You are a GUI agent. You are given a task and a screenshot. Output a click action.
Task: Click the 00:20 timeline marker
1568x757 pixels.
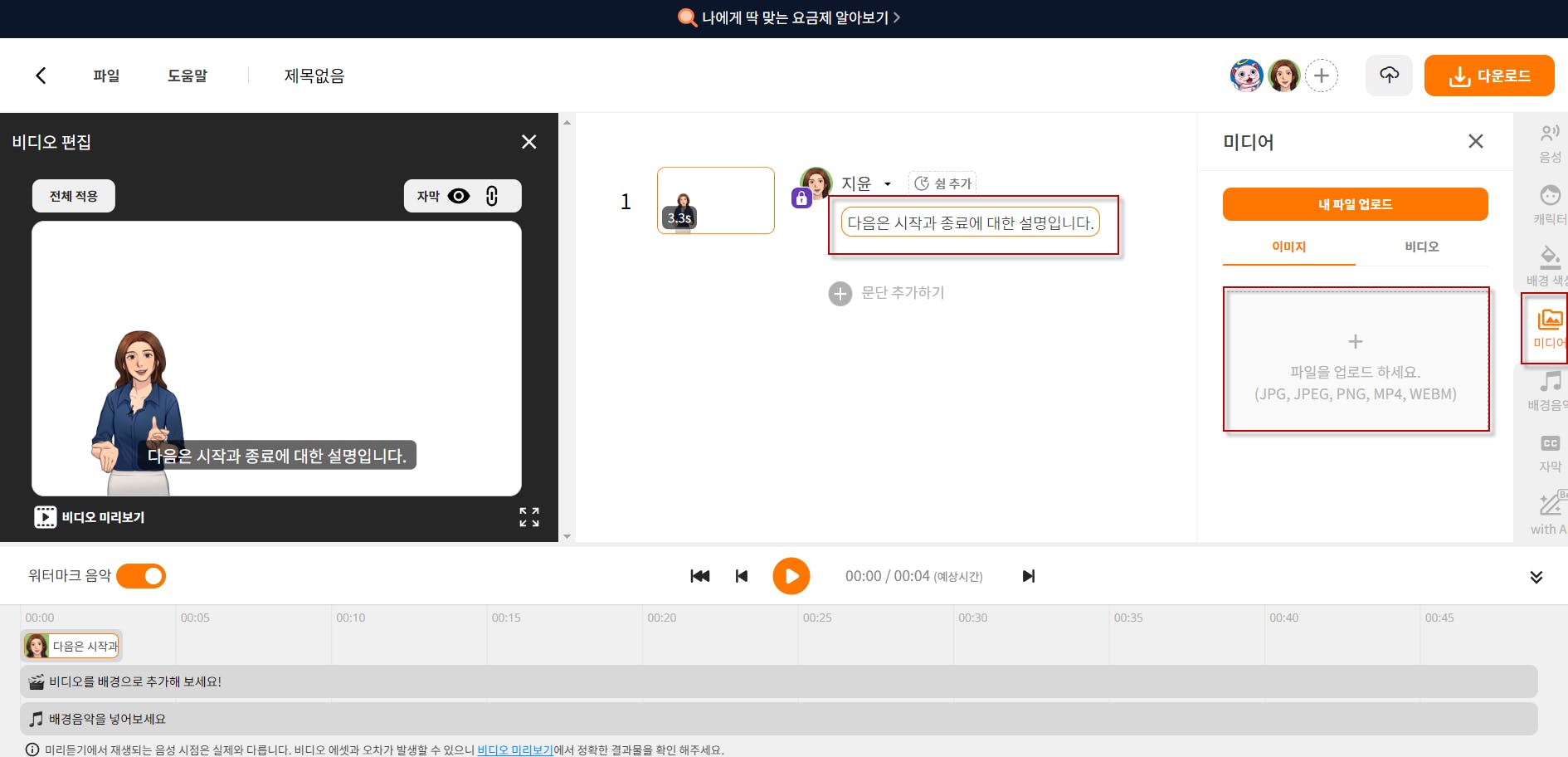point(662,618)
